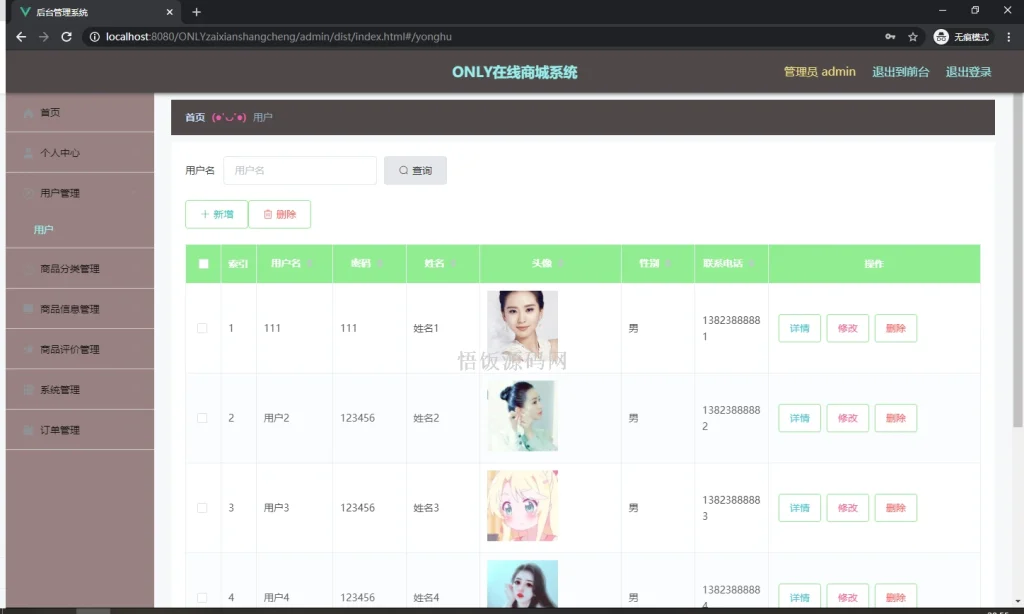Click the 用户名 search input field

[300, 170]
